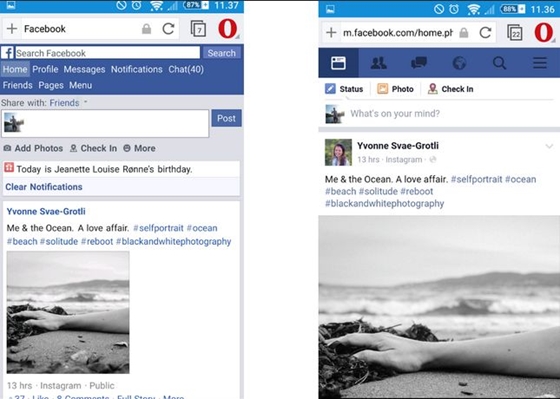
Task: Open Yvonne Svae-Grotli name on left post
Action: pyautogui.click(x=46, y=211)
